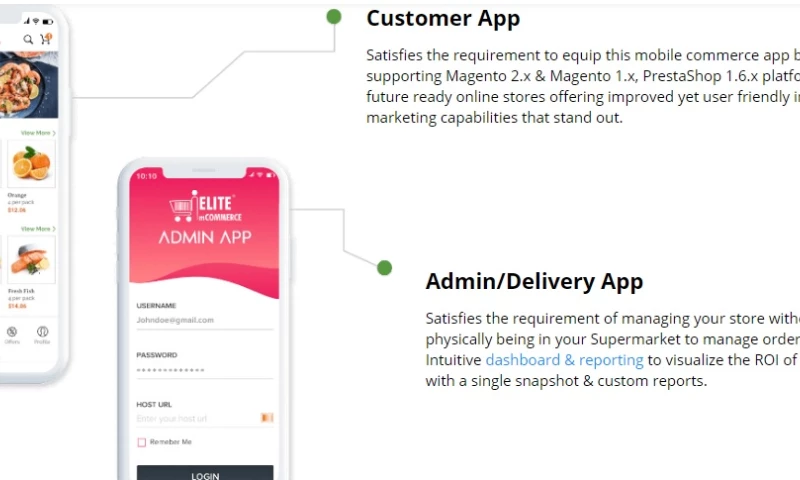800x480 pixels.
Task: Click the USERNAME field label
Action: pyautogui.click(x=156, y=306)
